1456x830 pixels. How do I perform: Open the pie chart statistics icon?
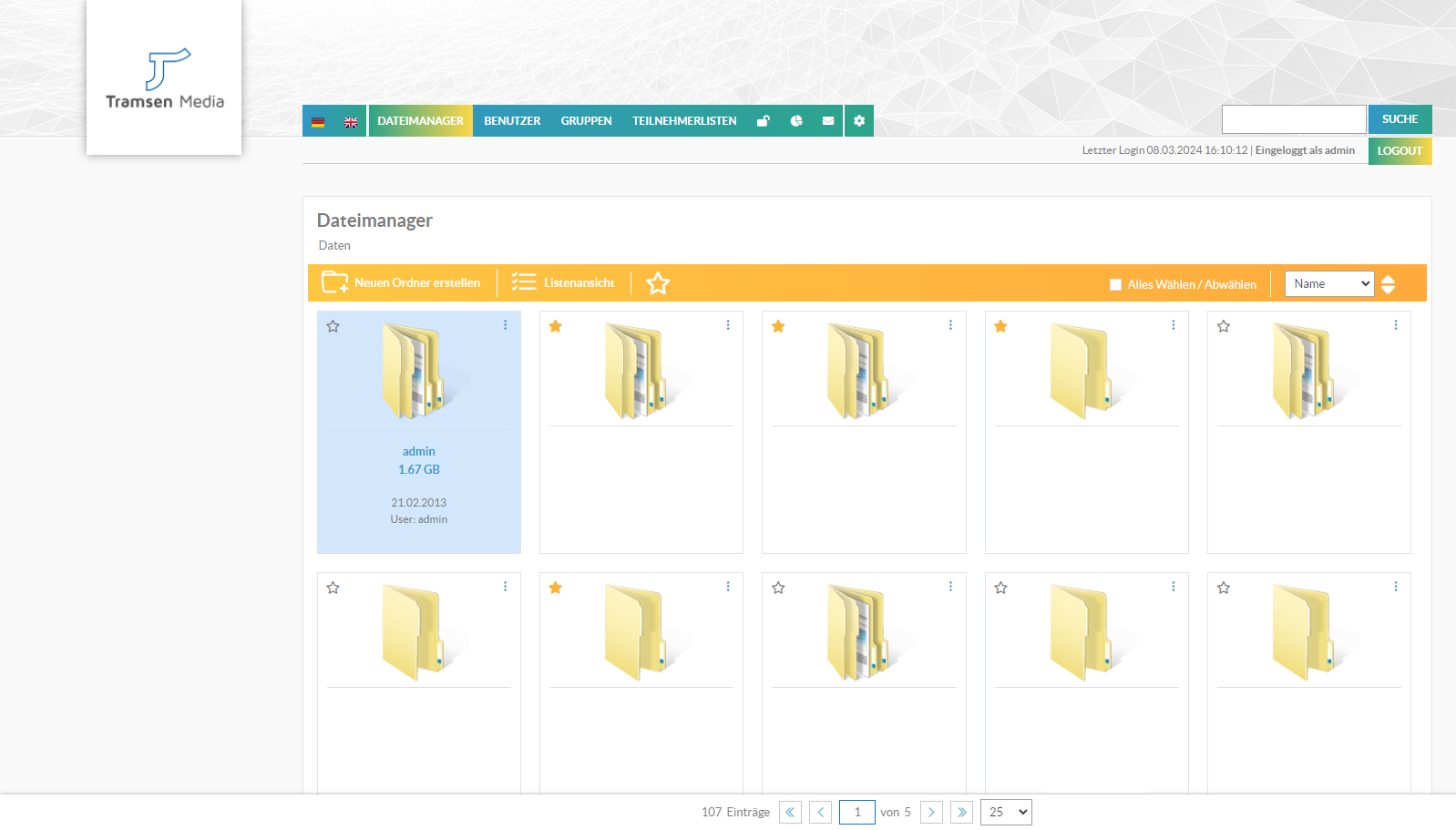[x=796, y=121]
